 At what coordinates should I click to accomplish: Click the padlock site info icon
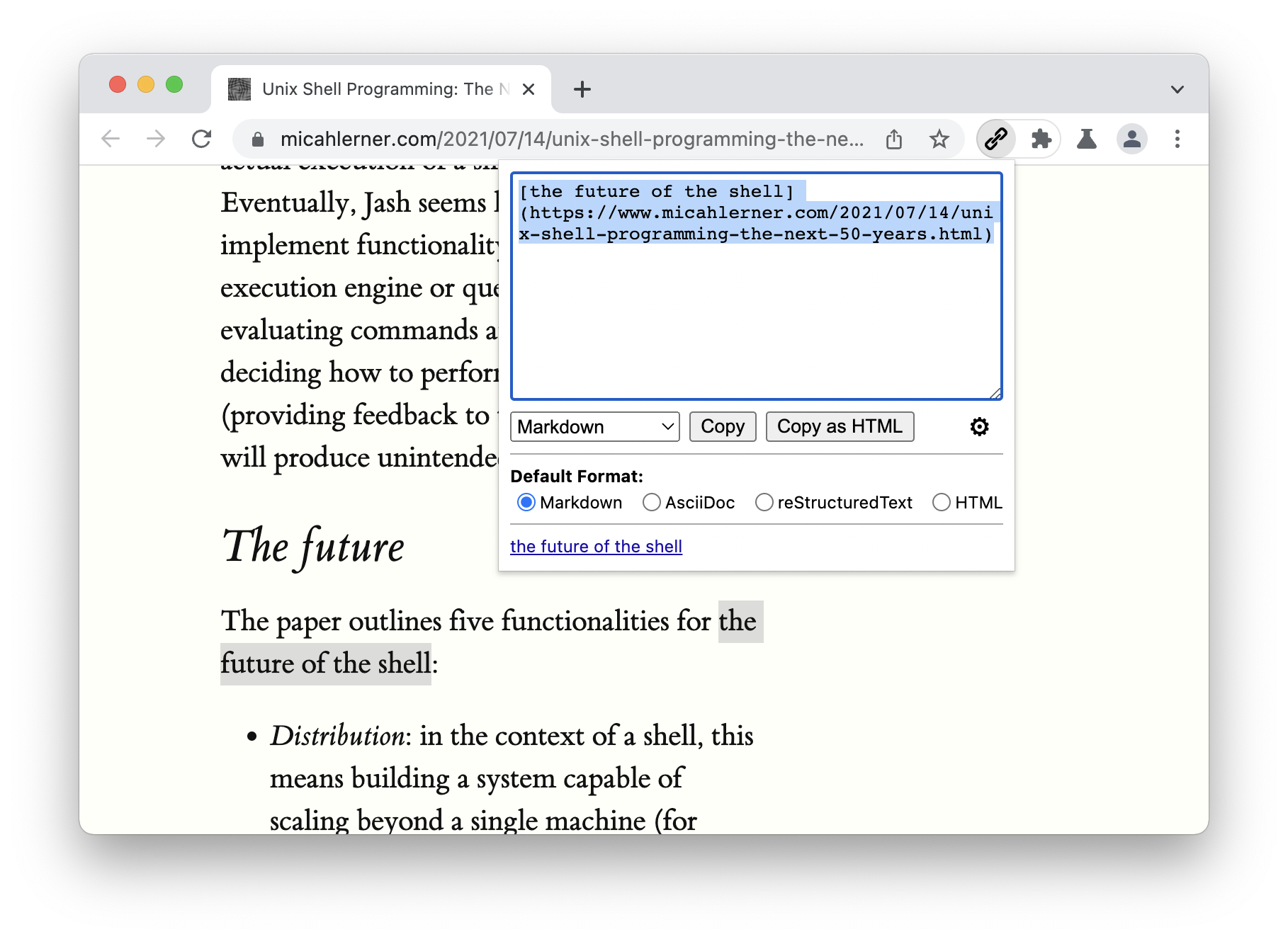click(x=258, y=140)
